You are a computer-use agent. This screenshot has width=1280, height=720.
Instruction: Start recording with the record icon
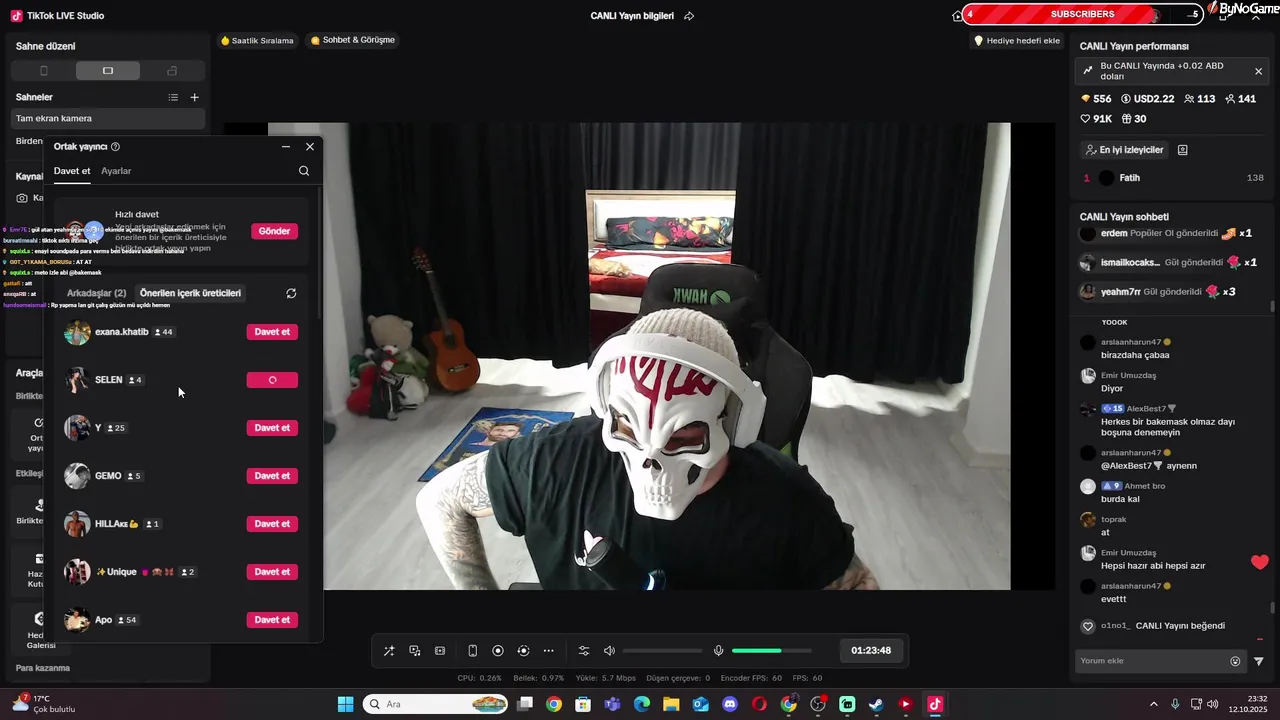[x=498, y=651]
